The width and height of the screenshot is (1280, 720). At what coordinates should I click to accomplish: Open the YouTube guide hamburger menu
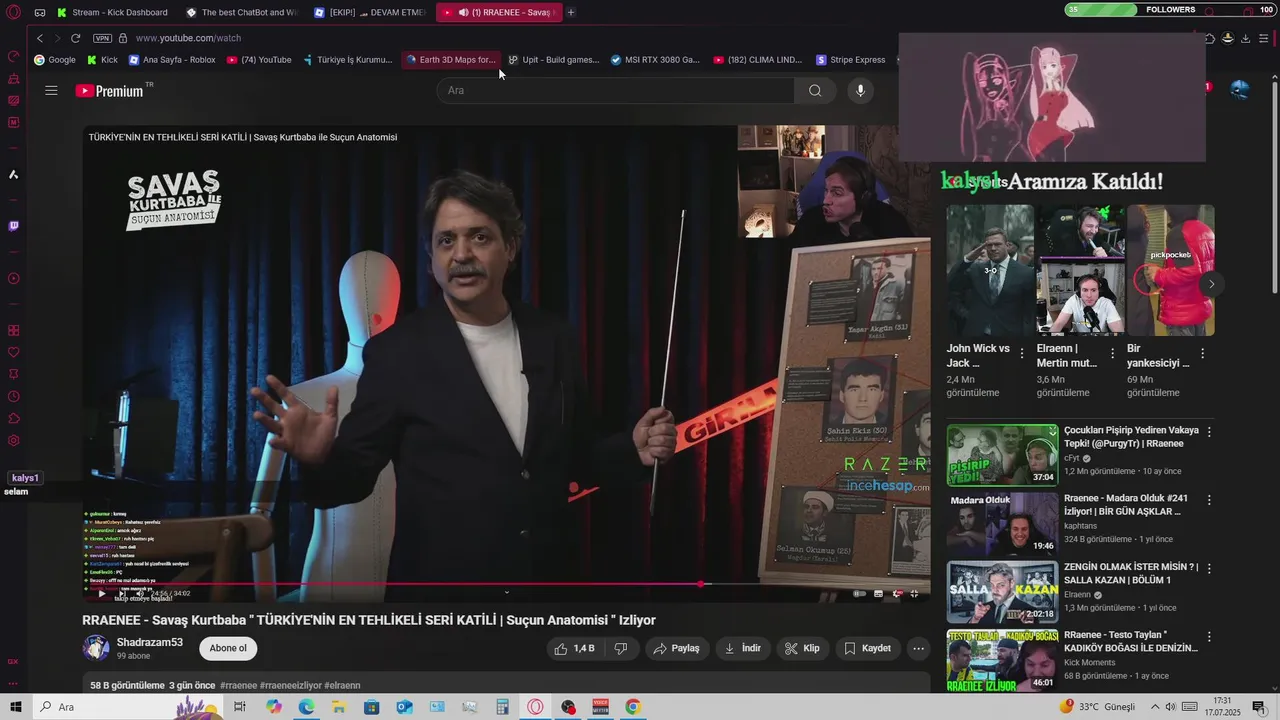[51, 90]
